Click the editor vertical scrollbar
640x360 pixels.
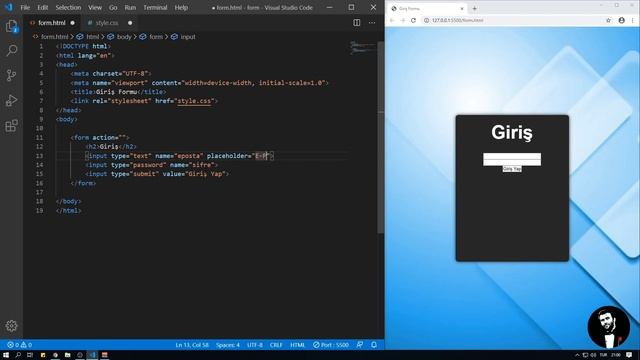click(x=381, y=137)
